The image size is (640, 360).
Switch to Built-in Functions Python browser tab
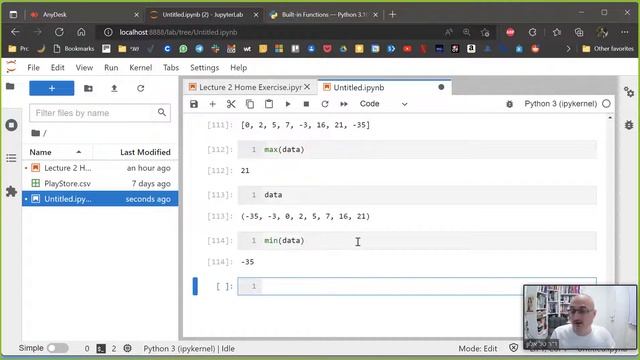tap(324, 15)
